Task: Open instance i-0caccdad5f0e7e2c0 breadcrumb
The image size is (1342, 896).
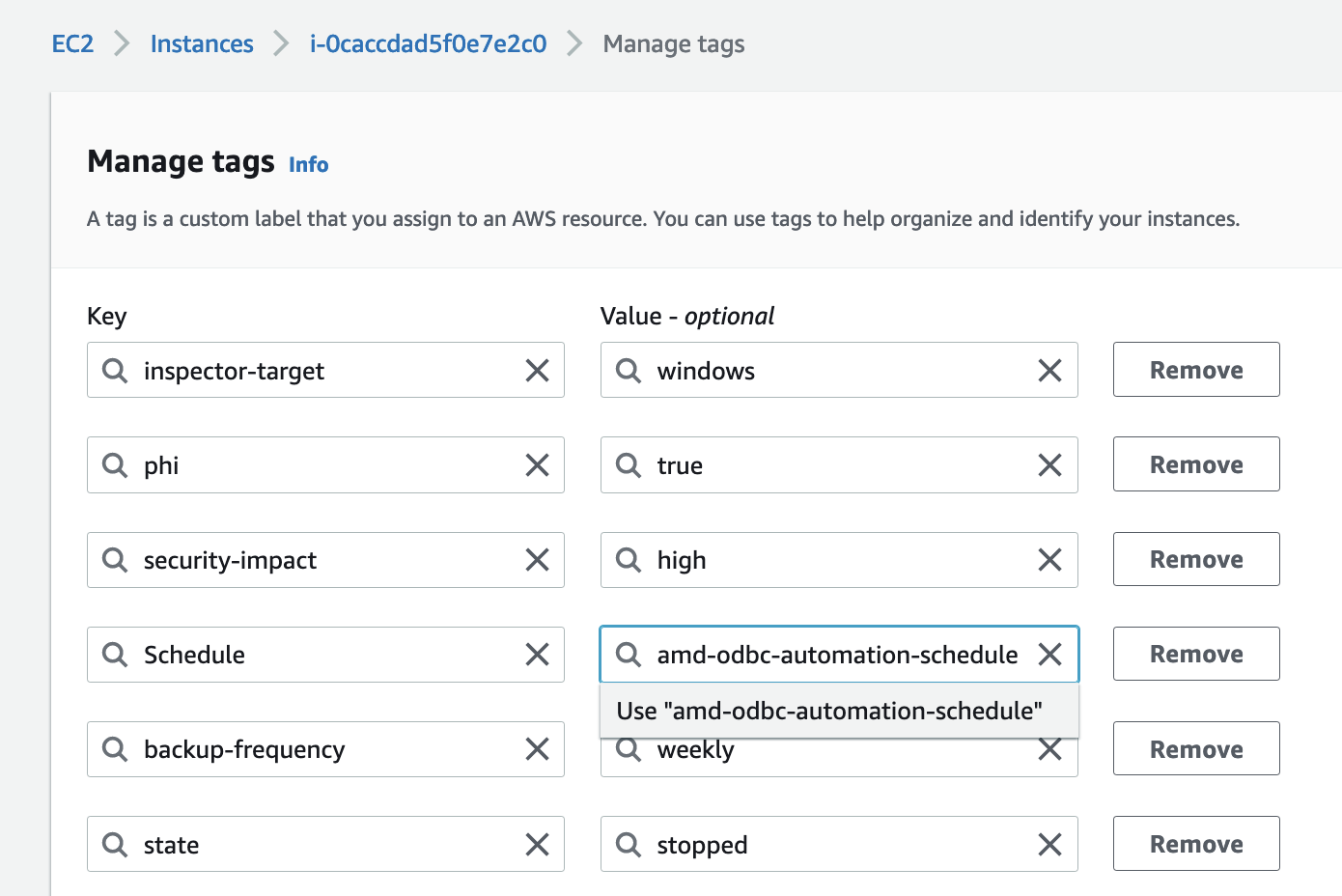Action: click(x=428, y=44)
